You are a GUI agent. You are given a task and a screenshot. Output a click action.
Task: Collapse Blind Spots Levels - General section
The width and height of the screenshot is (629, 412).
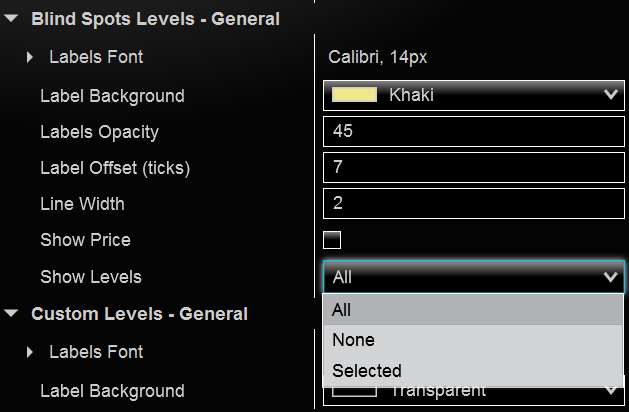11,19
